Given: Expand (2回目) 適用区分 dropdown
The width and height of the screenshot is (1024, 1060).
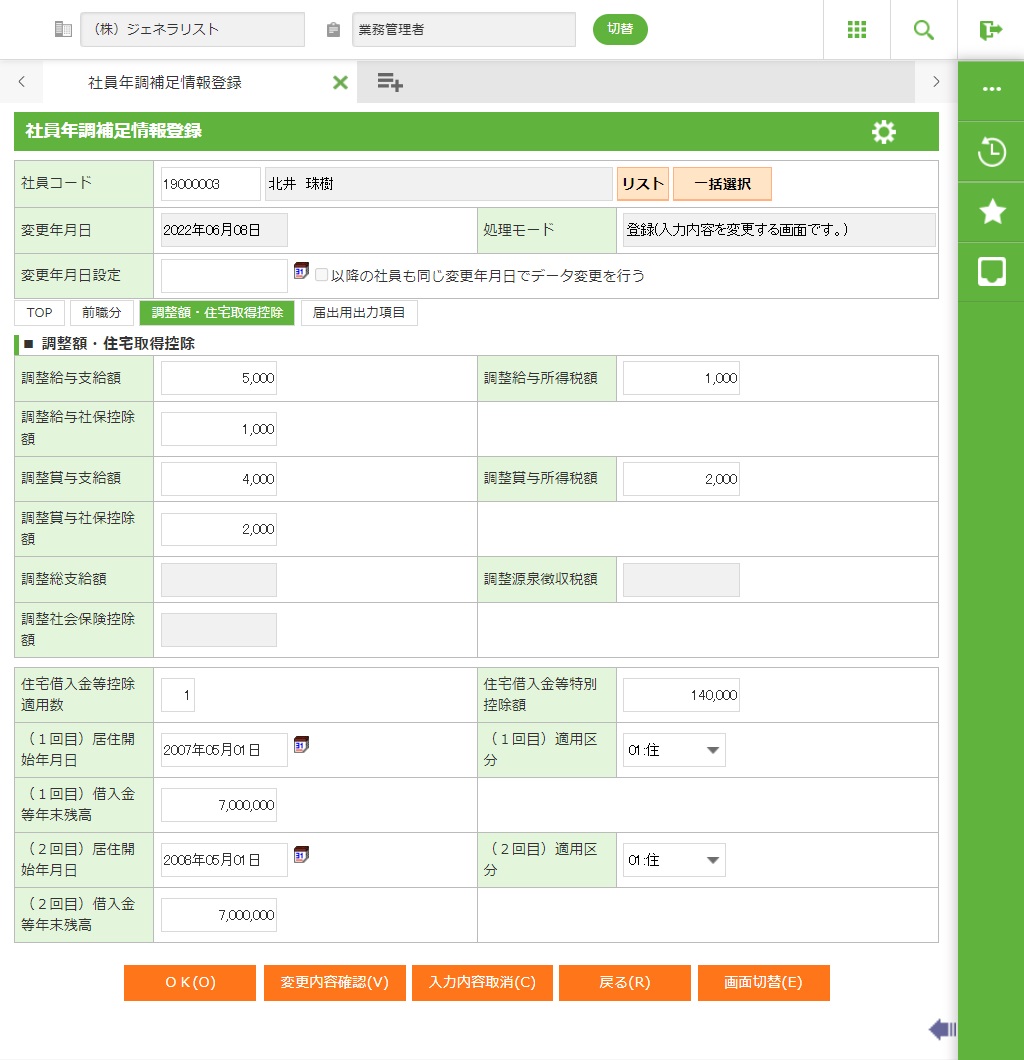Looking at the screenshot, I should [x=674, y=860].
